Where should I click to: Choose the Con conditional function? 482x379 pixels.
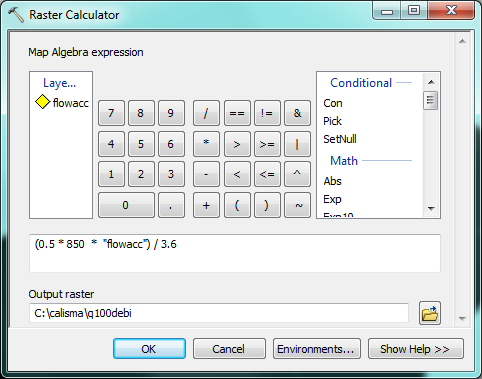[333, 103]
